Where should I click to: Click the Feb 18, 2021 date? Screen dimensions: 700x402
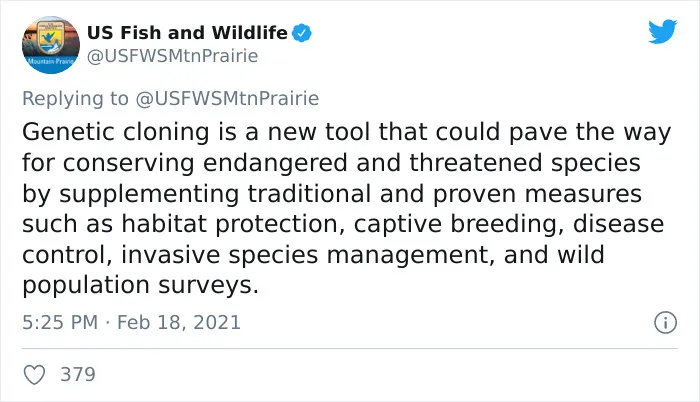point(179,322)
